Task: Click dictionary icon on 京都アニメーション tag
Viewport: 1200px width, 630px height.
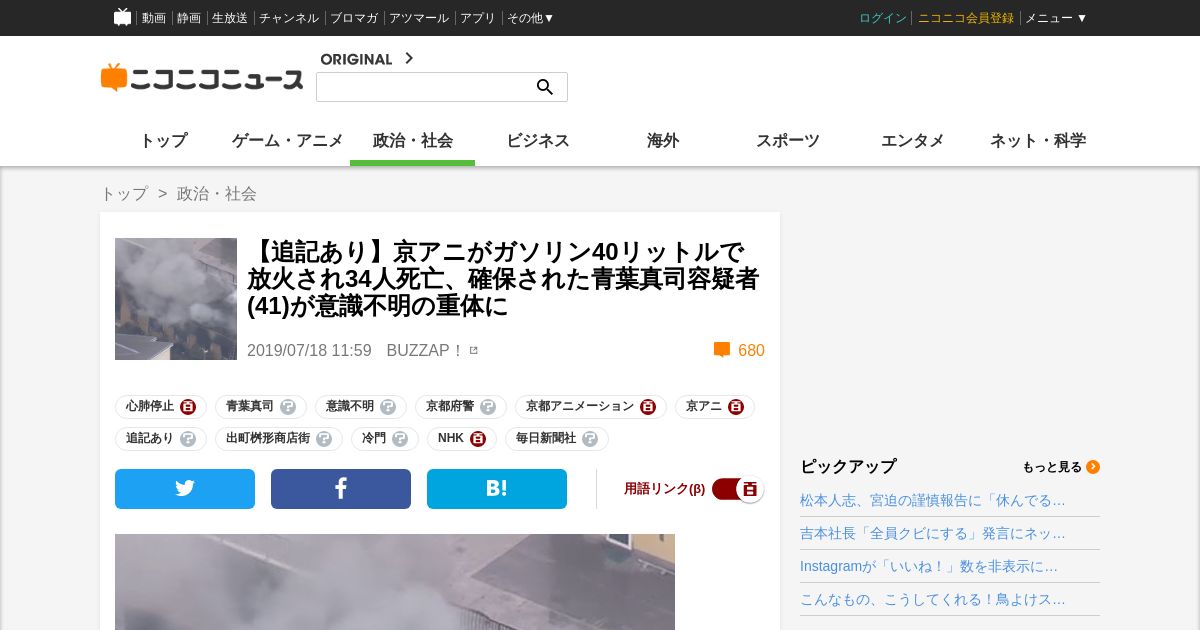Action: point(648,407)
